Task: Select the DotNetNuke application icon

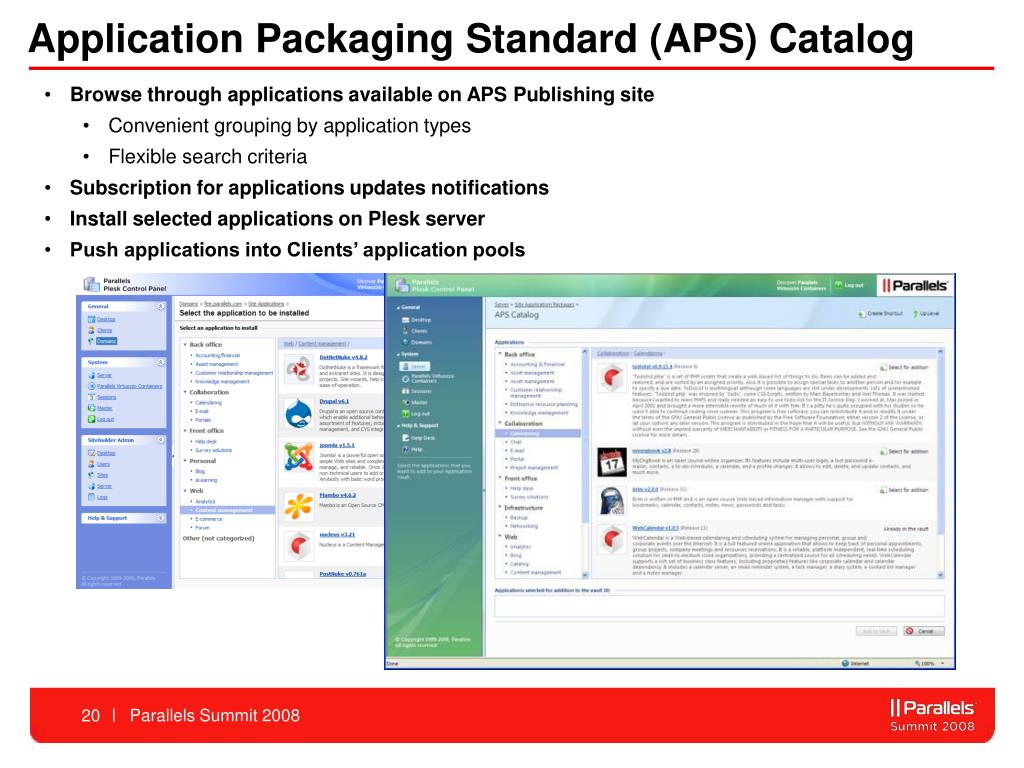Action: pyautogui.click(x=298, y=370)
